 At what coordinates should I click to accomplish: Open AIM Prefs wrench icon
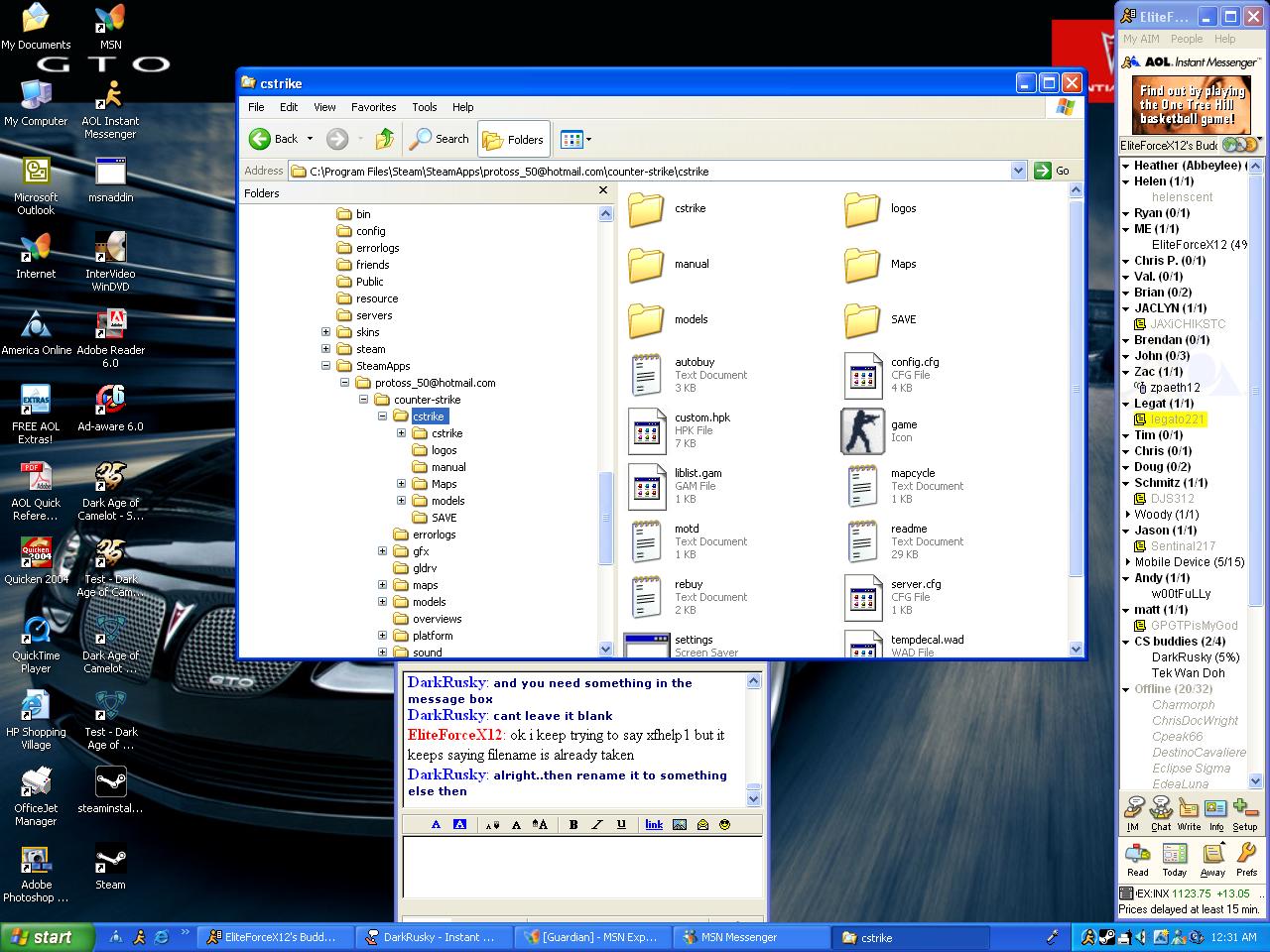pyautogui.click(x=1247, y=860)
